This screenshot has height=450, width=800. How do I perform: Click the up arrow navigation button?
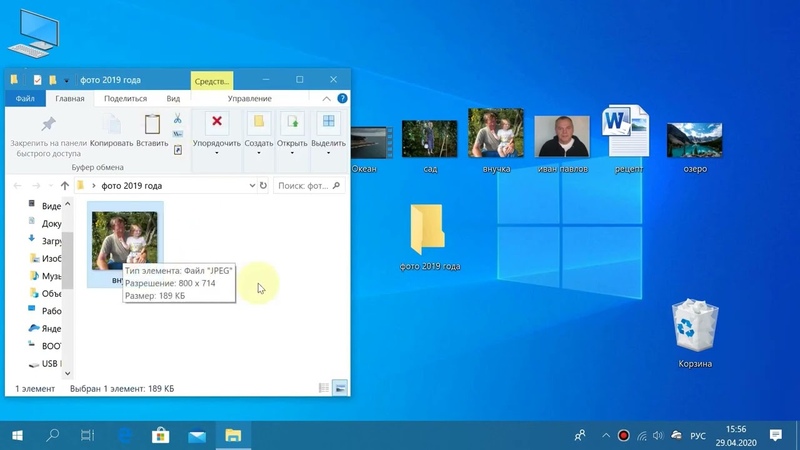tap(65, 186)
